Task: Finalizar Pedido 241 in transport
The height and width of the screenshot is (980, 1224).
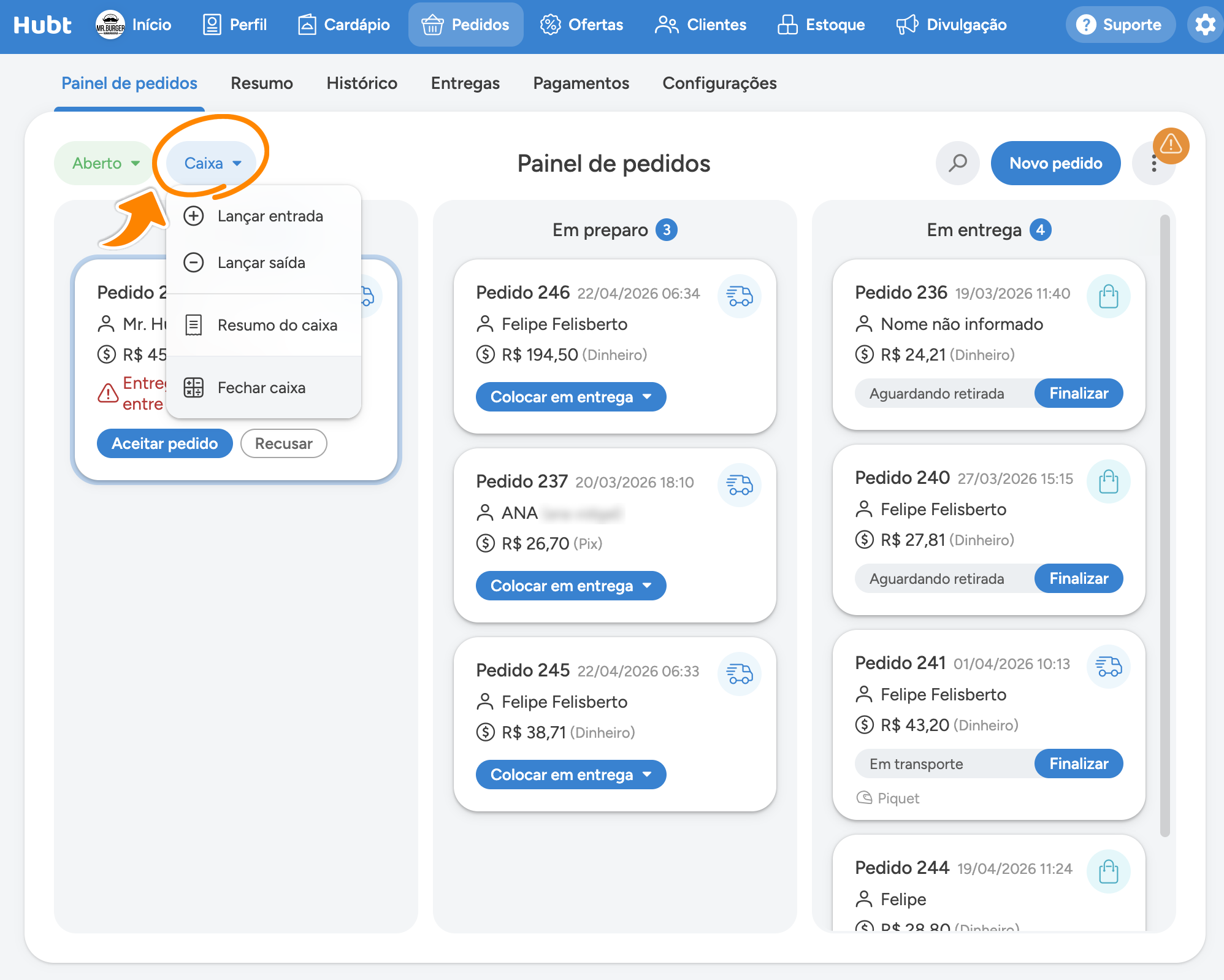Action: (1079, 764)
